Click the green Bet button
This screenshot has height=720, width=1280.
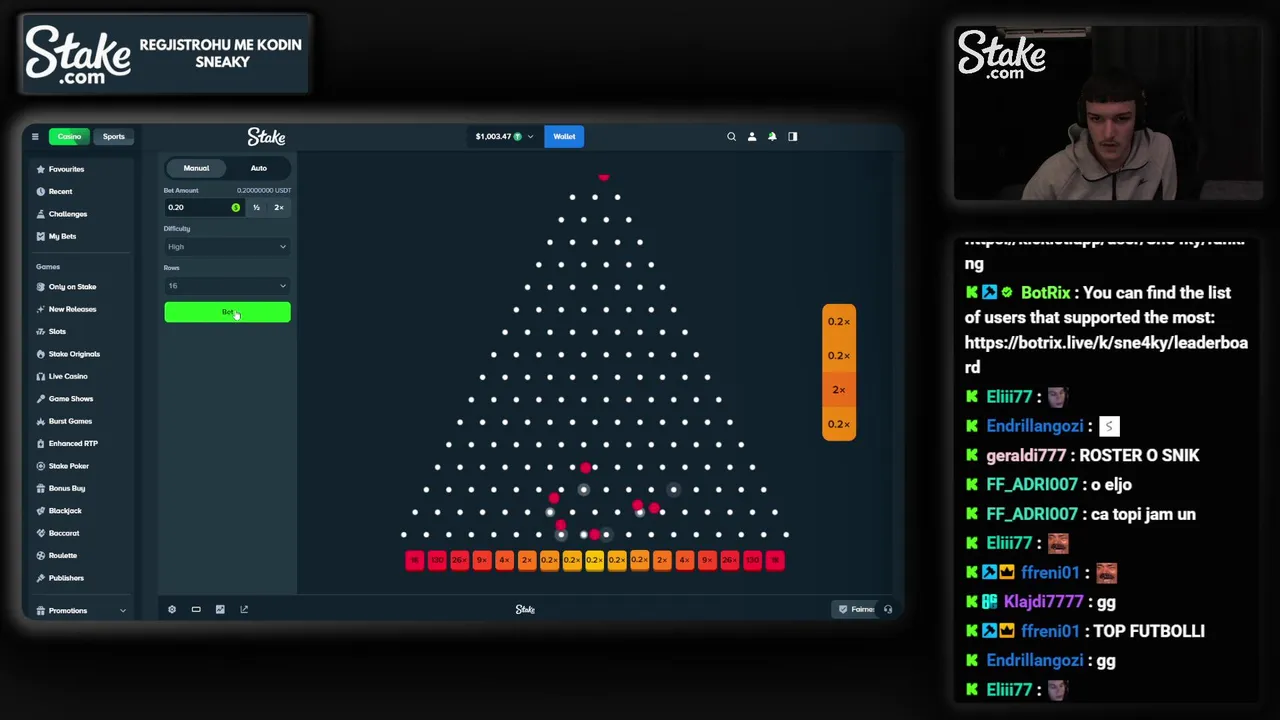(x=227, y=313)
